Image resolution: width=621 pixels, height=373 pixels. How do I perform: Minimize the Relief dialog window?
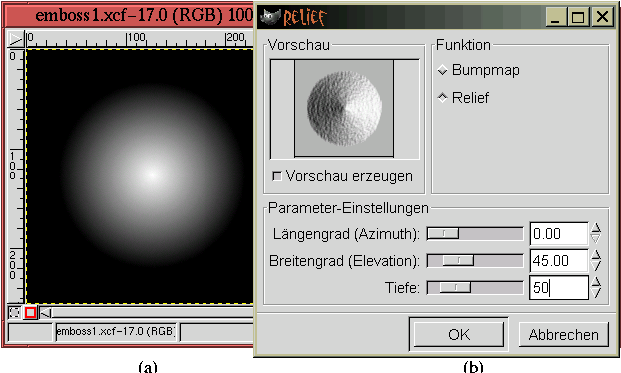tap(555, 17)
